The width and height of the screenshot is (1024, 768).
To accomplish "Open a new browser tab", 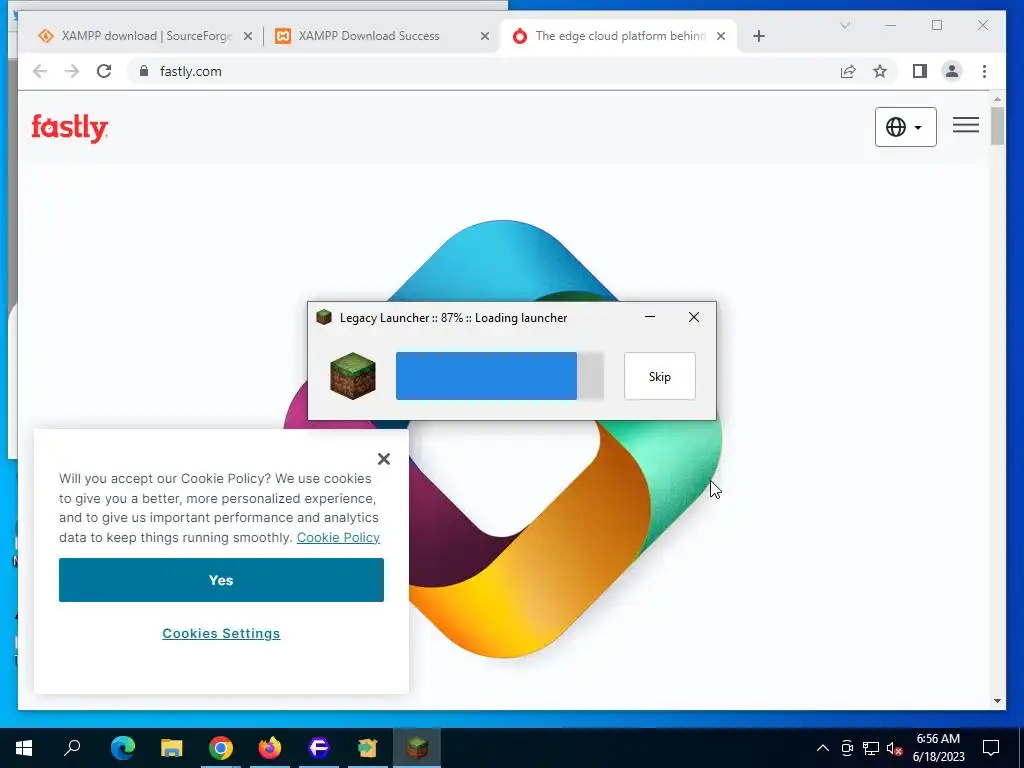I will click(759, 37).
